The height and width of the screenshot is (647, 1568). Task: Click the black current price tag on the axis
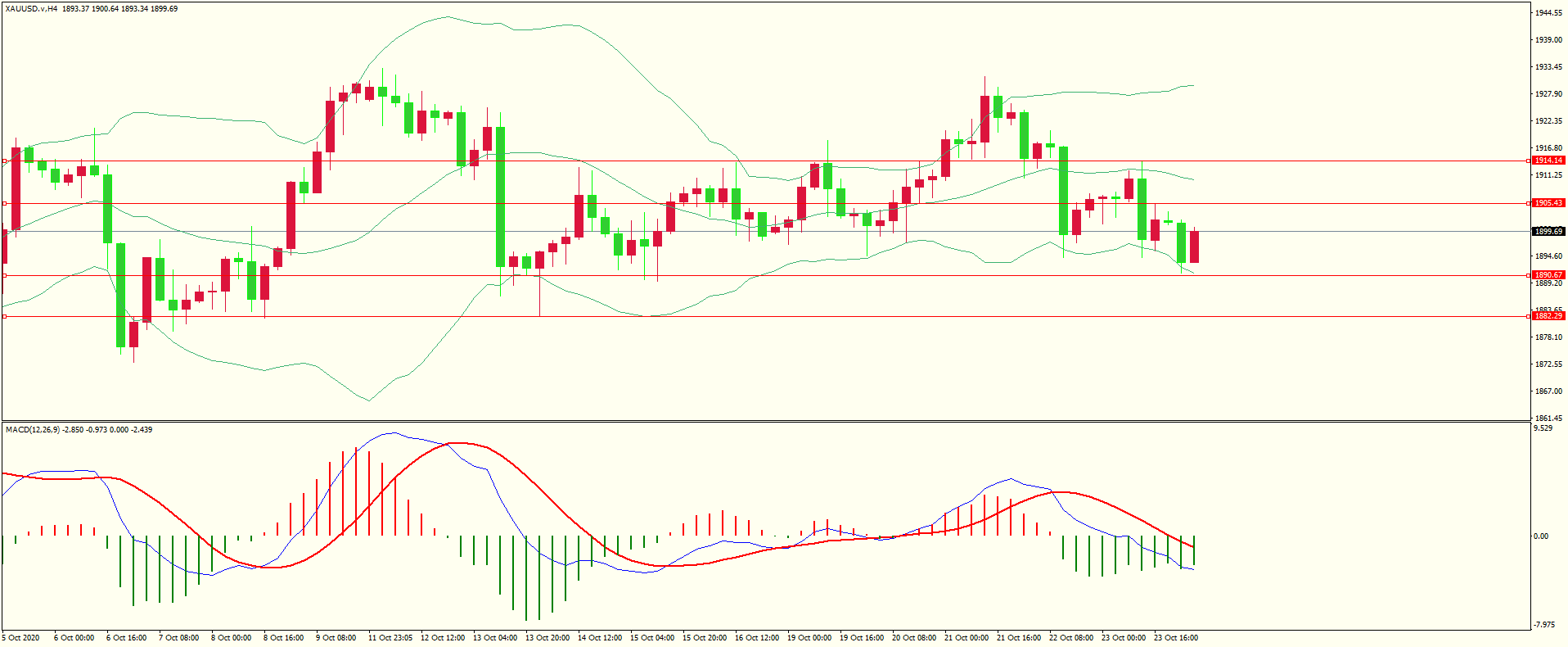click(1548, 231)
